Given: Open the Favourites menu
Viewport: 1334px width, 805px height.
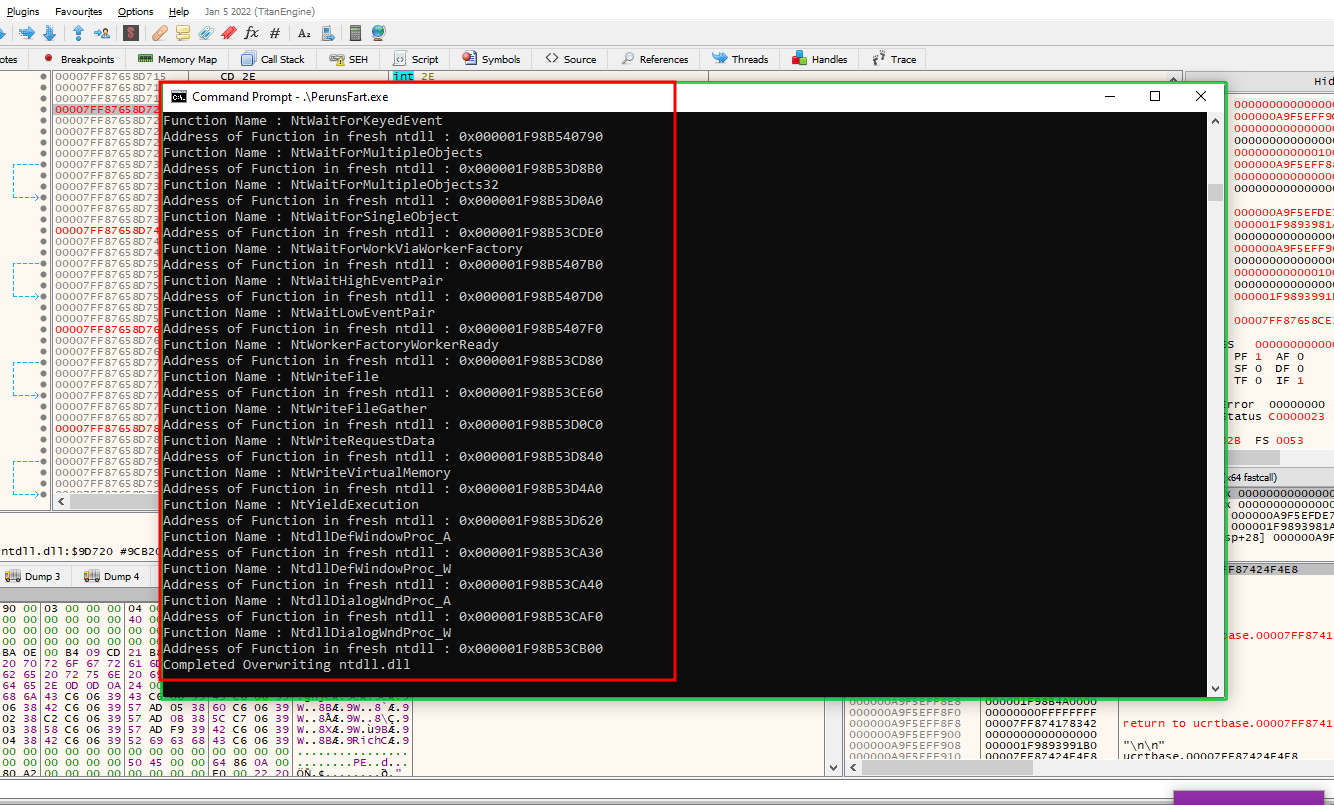Looking at the screenshot, I should (x=78, y=11).
